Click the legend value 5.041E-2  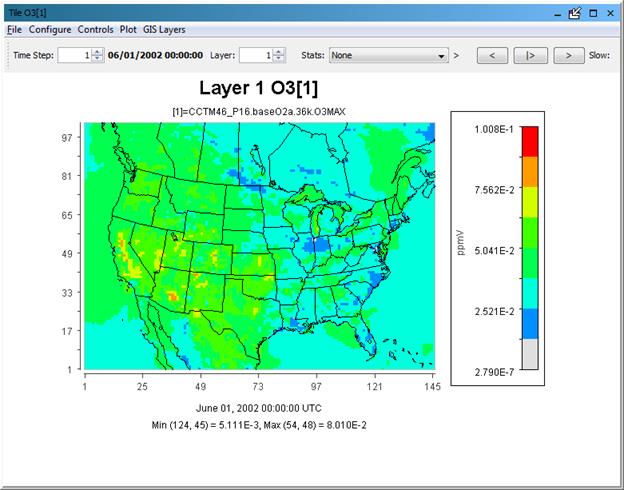tap(494, 251)
